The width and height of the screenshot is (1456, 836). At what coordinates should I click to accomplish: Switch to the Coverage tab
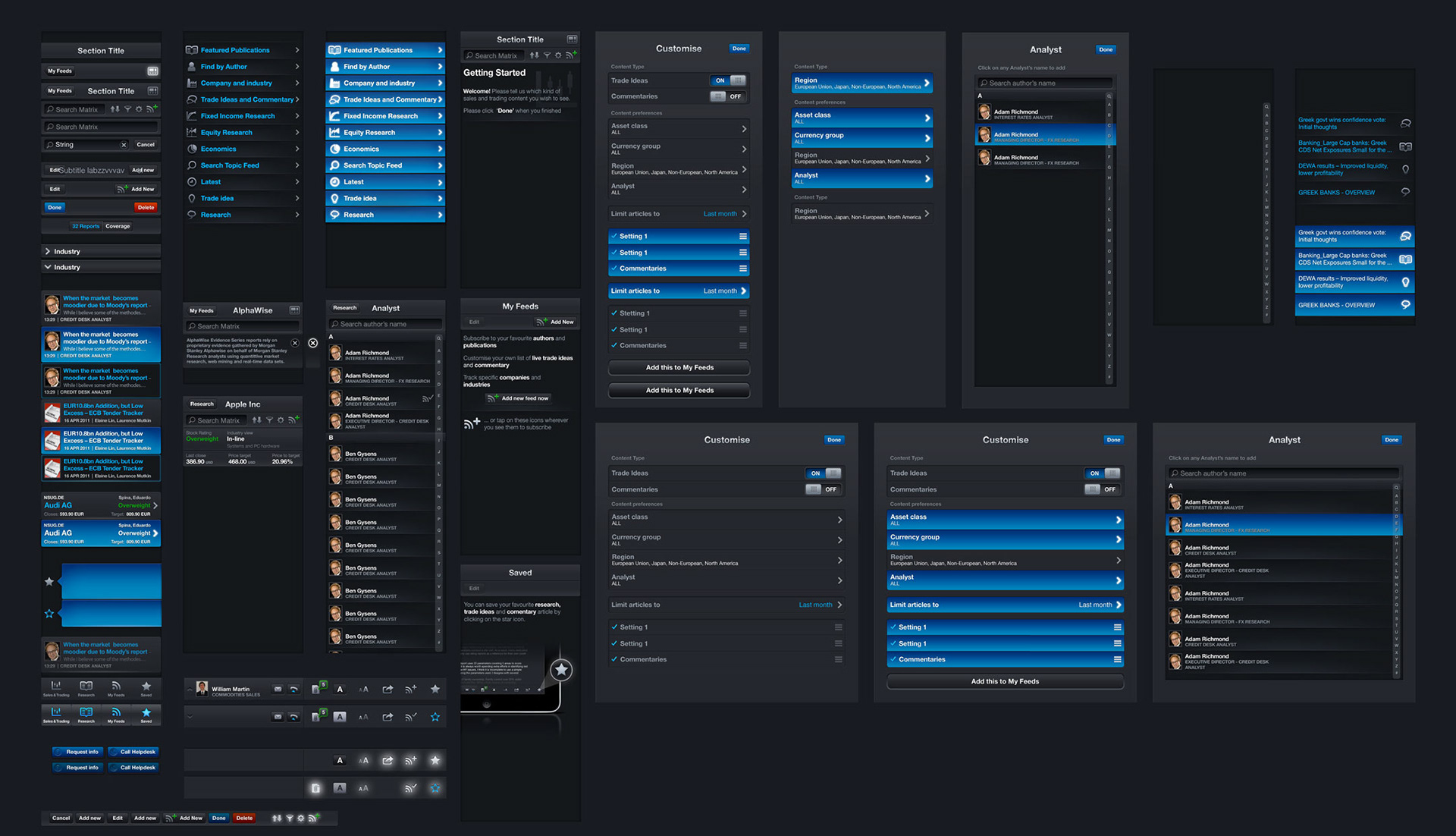tap(118, 226)
